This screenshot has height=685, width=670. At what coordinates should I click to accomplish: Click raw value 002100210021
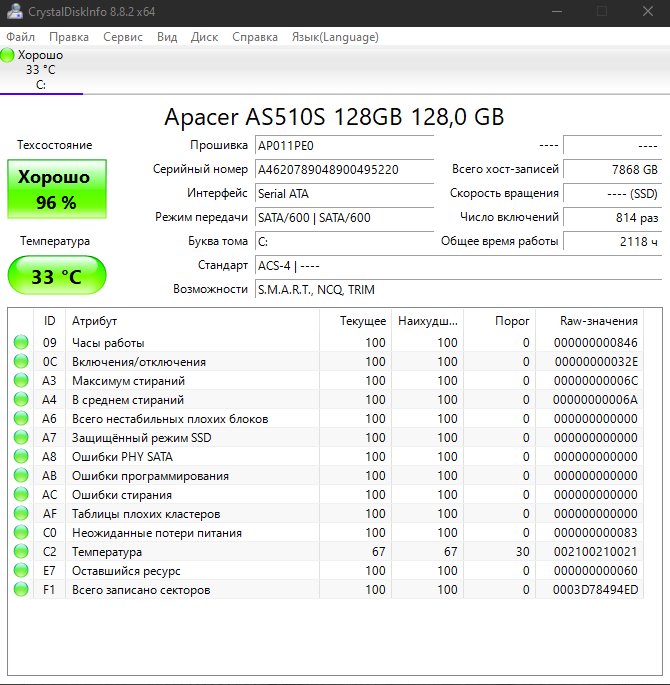point(595,552)
